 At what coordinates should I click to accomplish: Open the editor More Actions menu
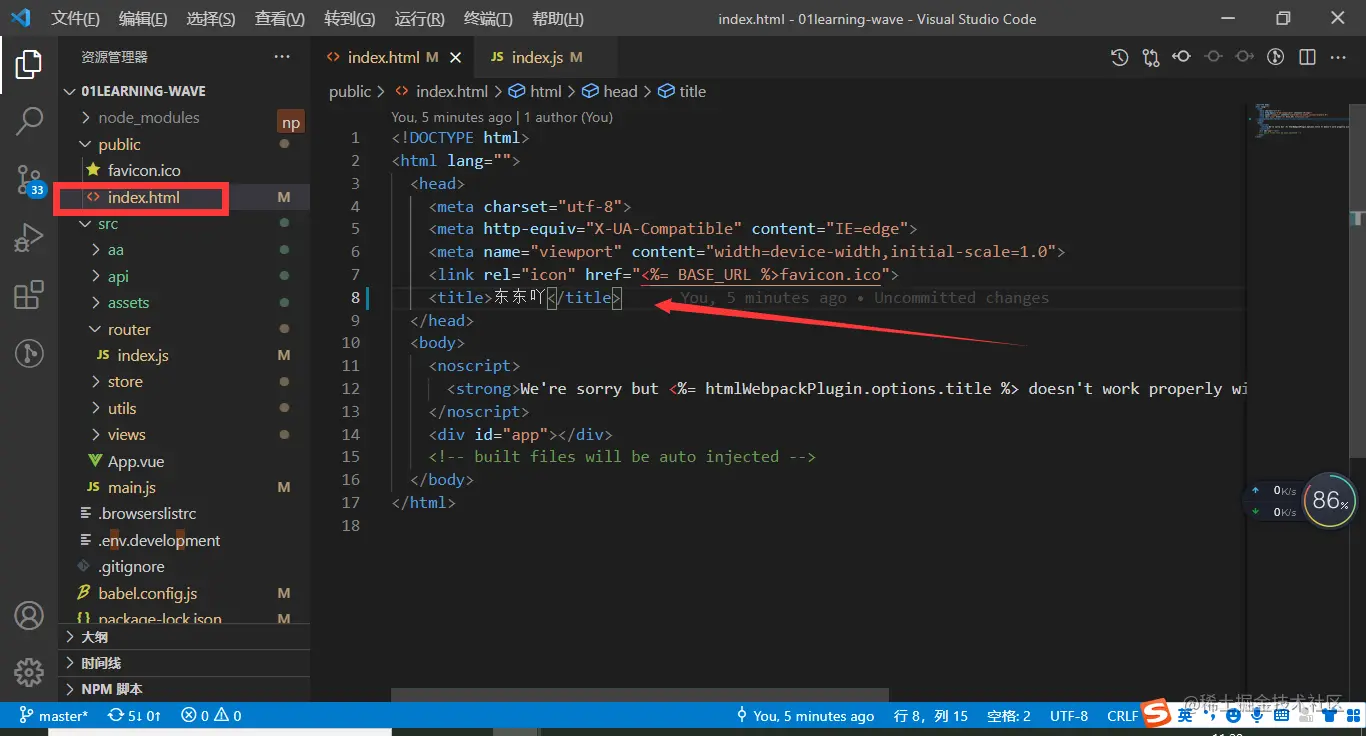(1338, 57)
